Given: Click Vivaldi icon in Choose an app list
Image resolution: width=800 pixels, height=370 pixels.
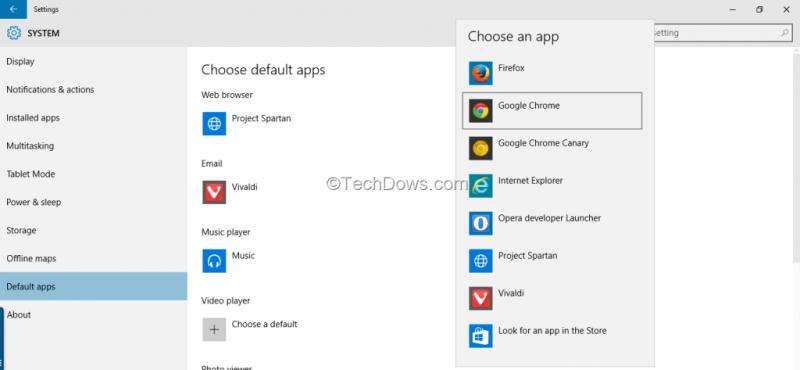Looking at the screenshot, I should [480, 299].
